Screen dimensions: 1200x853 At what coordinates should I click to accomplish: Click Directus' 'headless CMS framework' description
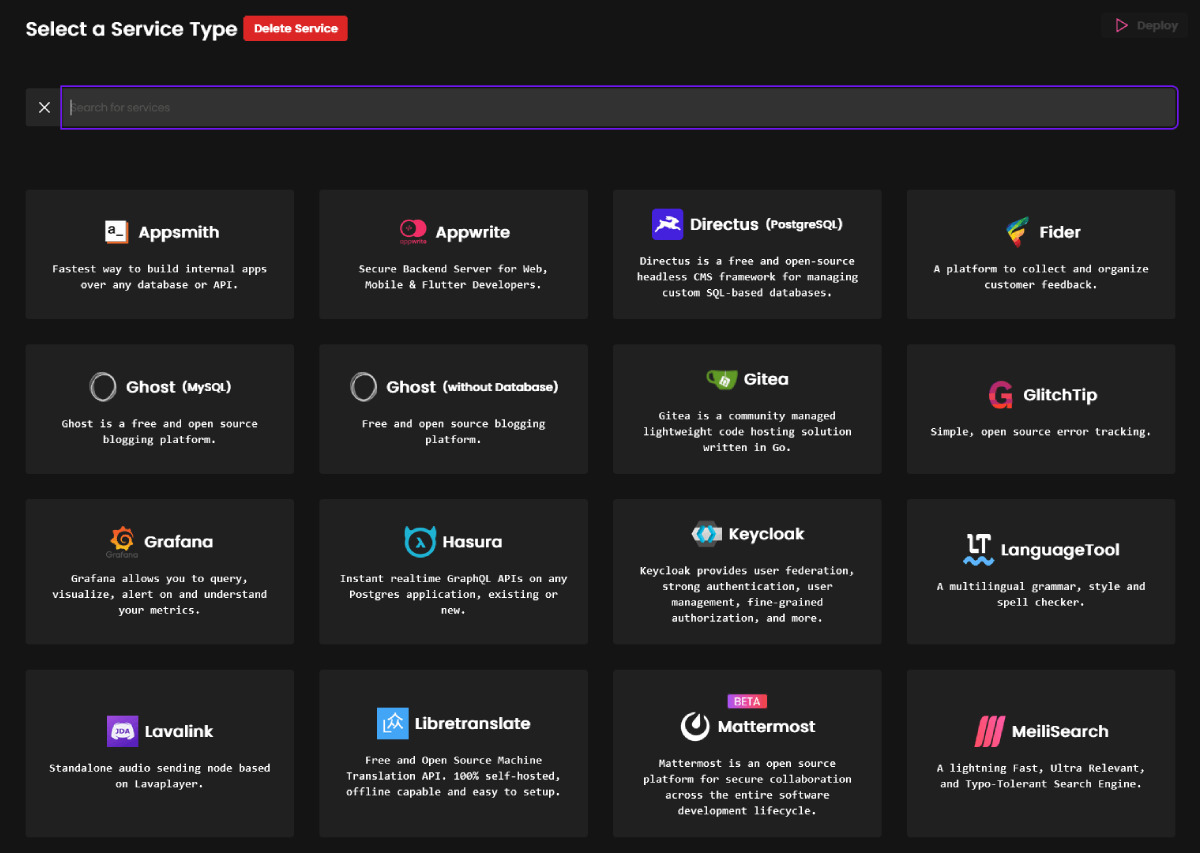click(x=747, y=277)
